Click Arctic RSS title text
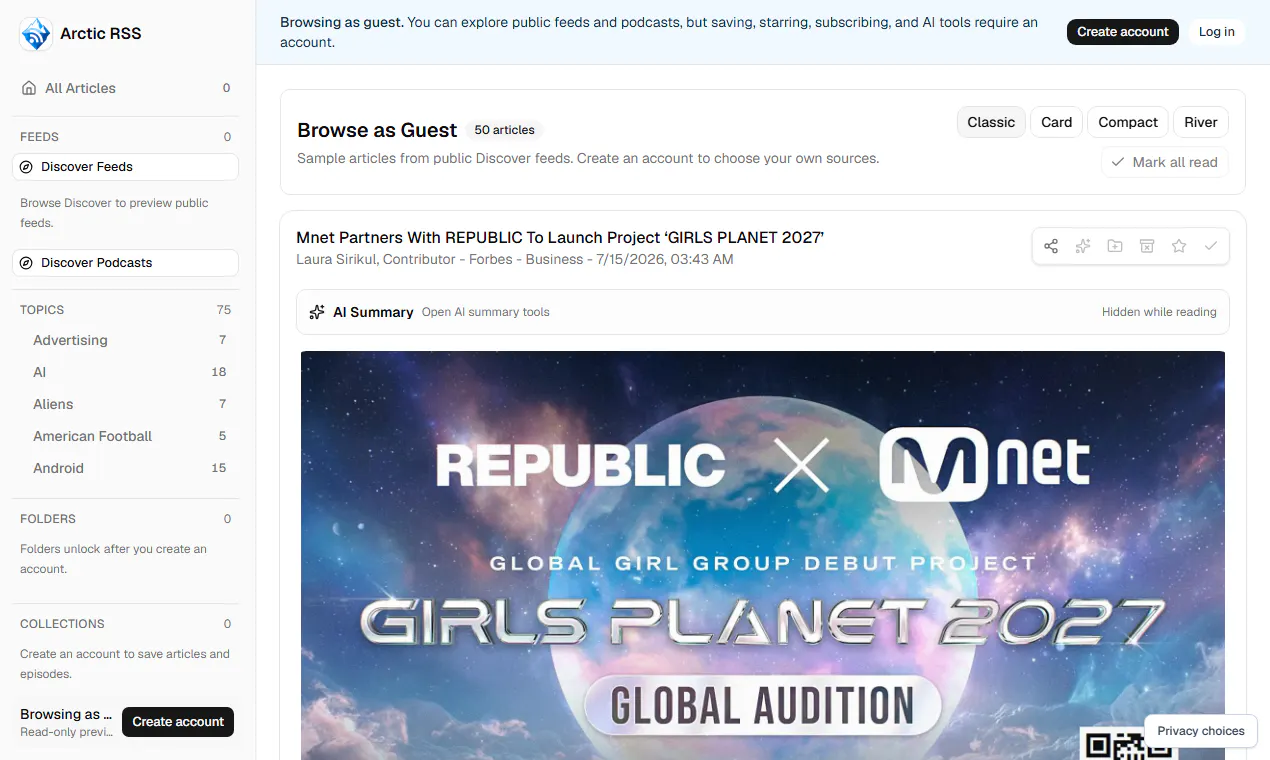The width and height of the screenshot is (1270, 760). 101,34
